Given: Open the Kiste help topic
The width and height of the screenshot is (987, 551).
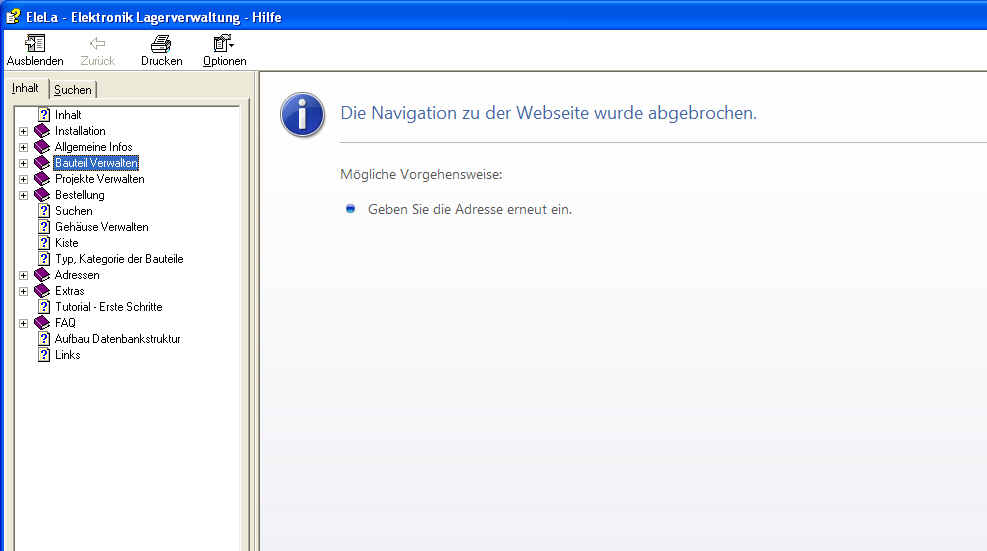Looking at the screenshot, I should 67,243.
